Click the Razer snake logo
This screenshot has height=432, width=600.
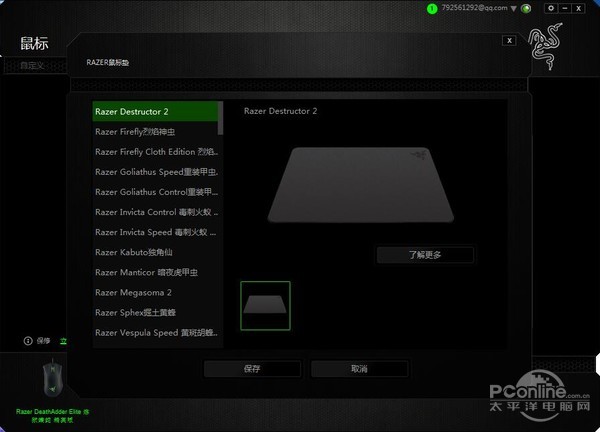[x=545, y=46]
